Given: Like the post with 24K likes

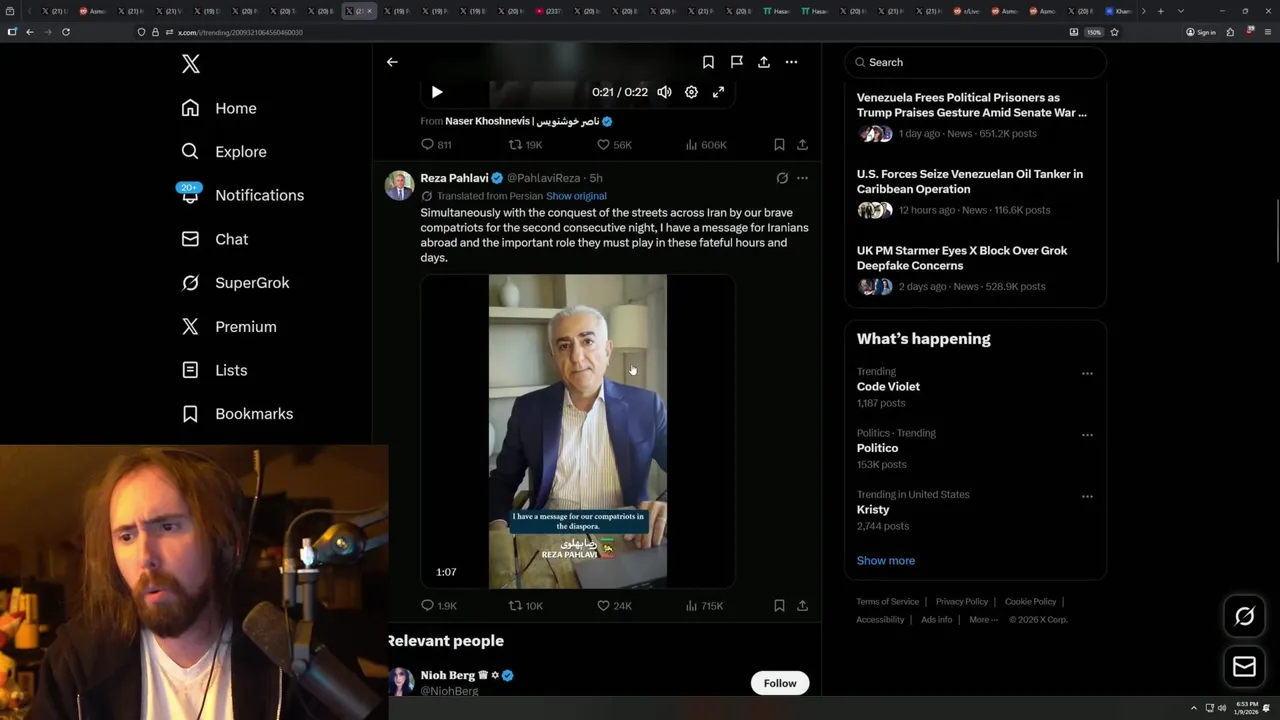Looking at the screenshot, I should [x=613, y=606].
